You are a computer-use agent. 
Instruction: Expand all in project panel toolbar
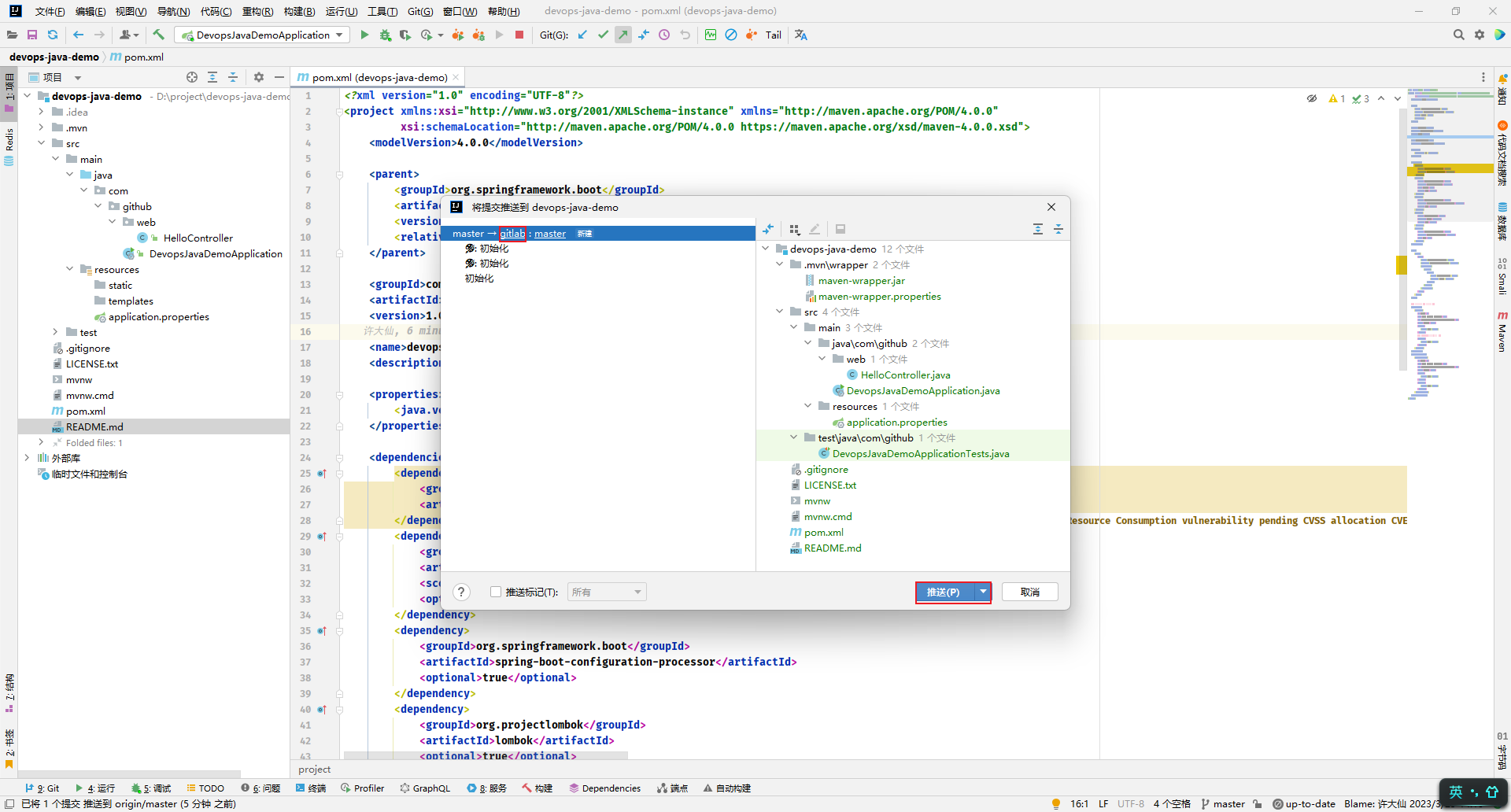(x=212, y=77)
